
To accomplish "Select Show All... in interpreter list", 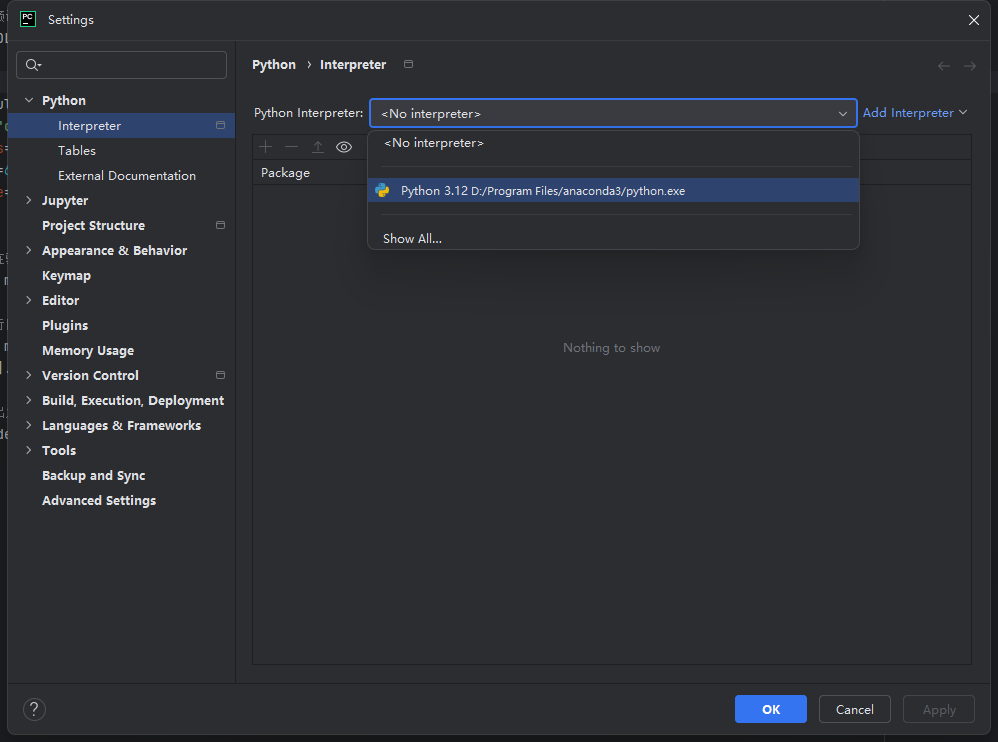I will click(x=614, y=238).
